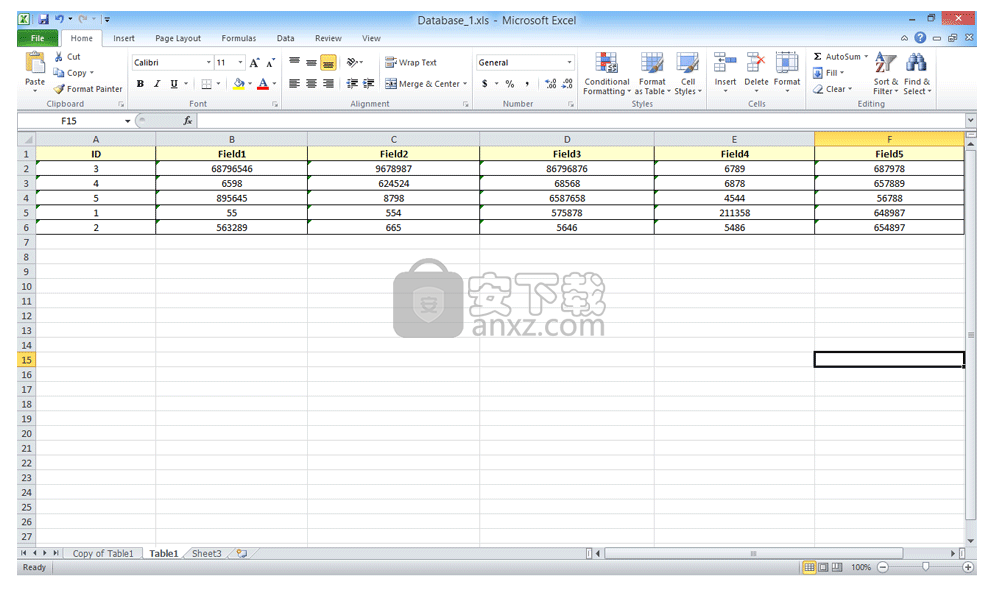1003x599 pixels.
Task: Apply percent style format
Action: coord(510,84)
